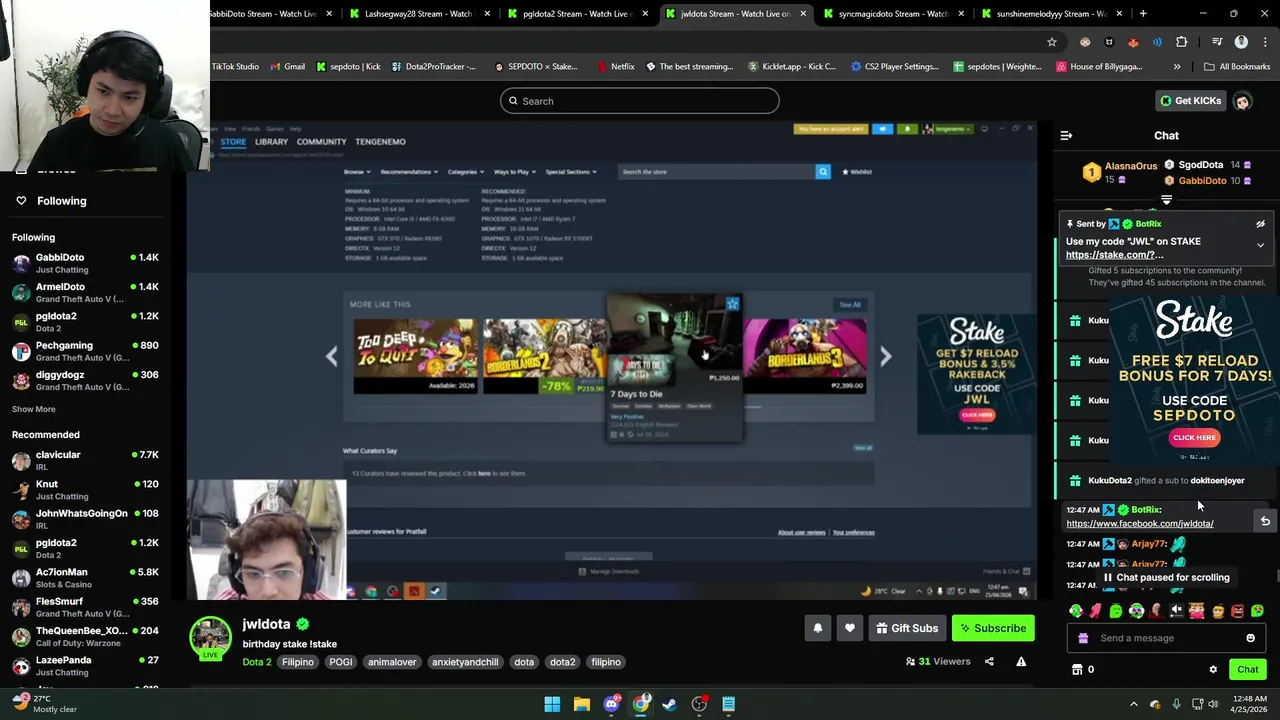Send message with Chat button
Viewport: 1280px width, 720px height.
pos(1247,670)
